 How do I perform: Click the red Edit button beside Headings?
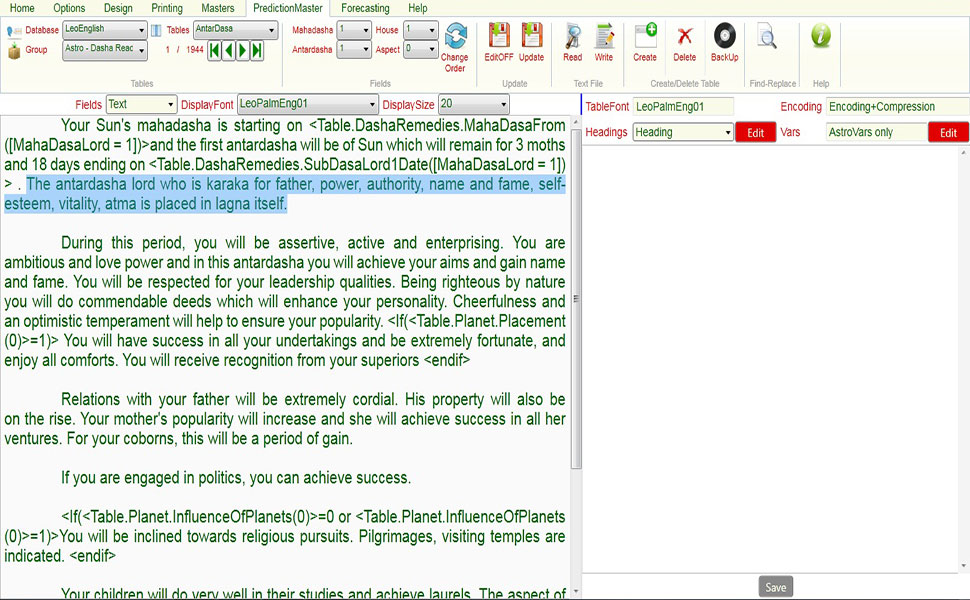pos(755,132)
